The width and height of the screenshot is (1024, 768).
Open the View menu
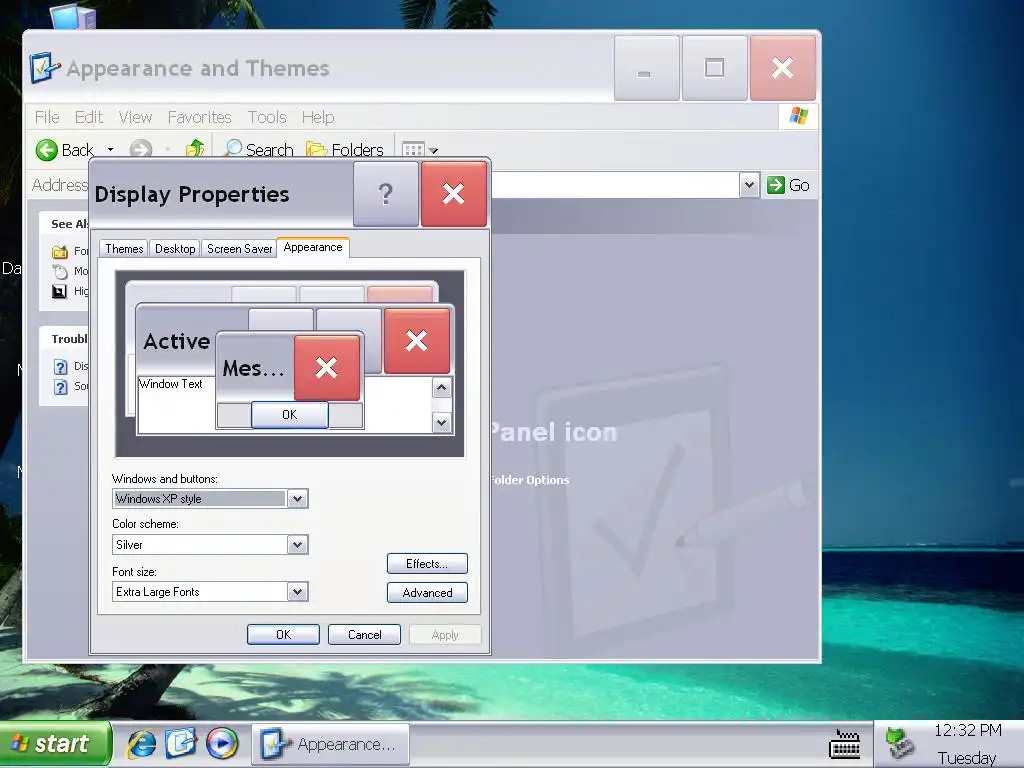click(x=135, y=117)
